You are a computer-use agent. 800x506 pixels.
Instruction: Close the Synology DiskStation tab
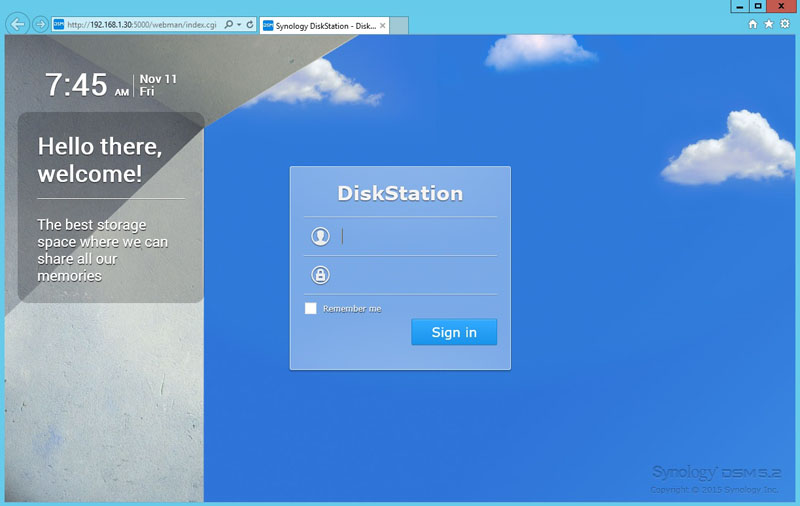[383, 26]
